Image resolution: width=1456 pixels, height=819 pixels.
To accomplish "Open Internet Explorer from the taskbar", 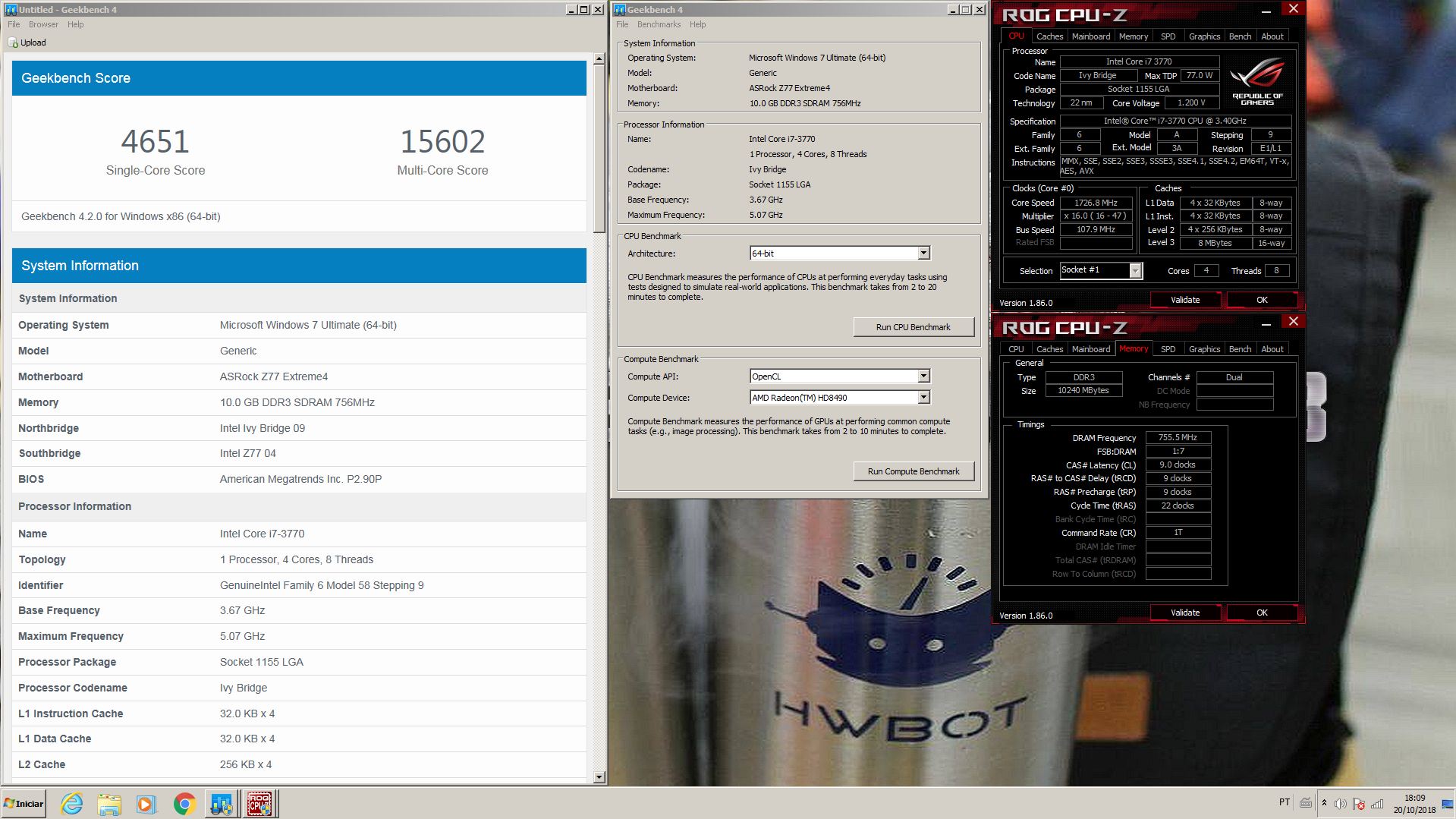I will 72,804.
